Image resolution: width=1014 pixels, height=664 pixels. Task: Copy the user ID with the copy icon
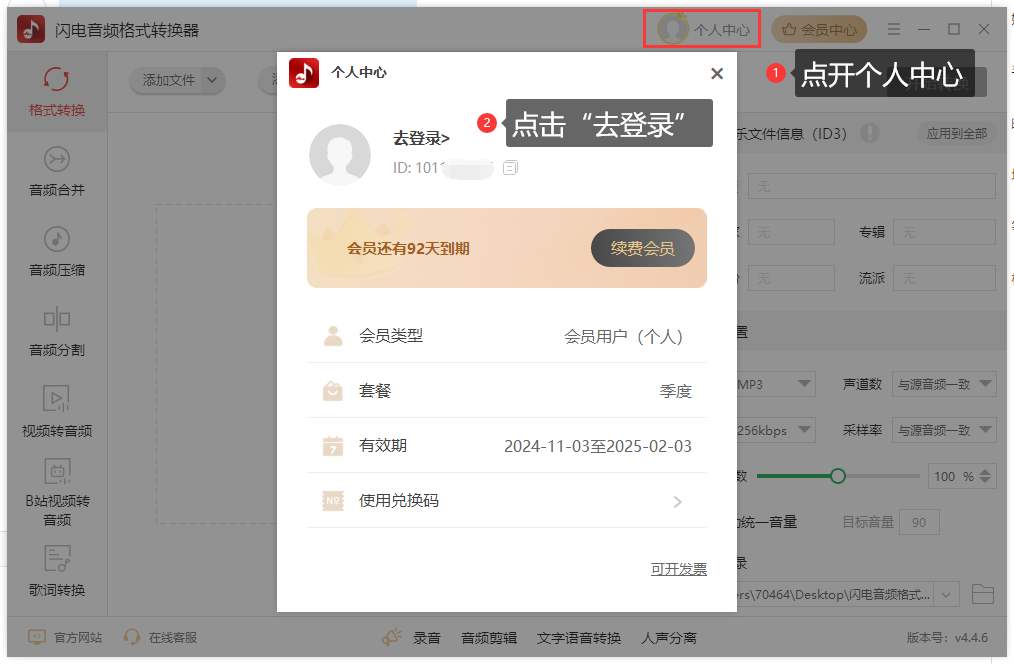(510, 168)
